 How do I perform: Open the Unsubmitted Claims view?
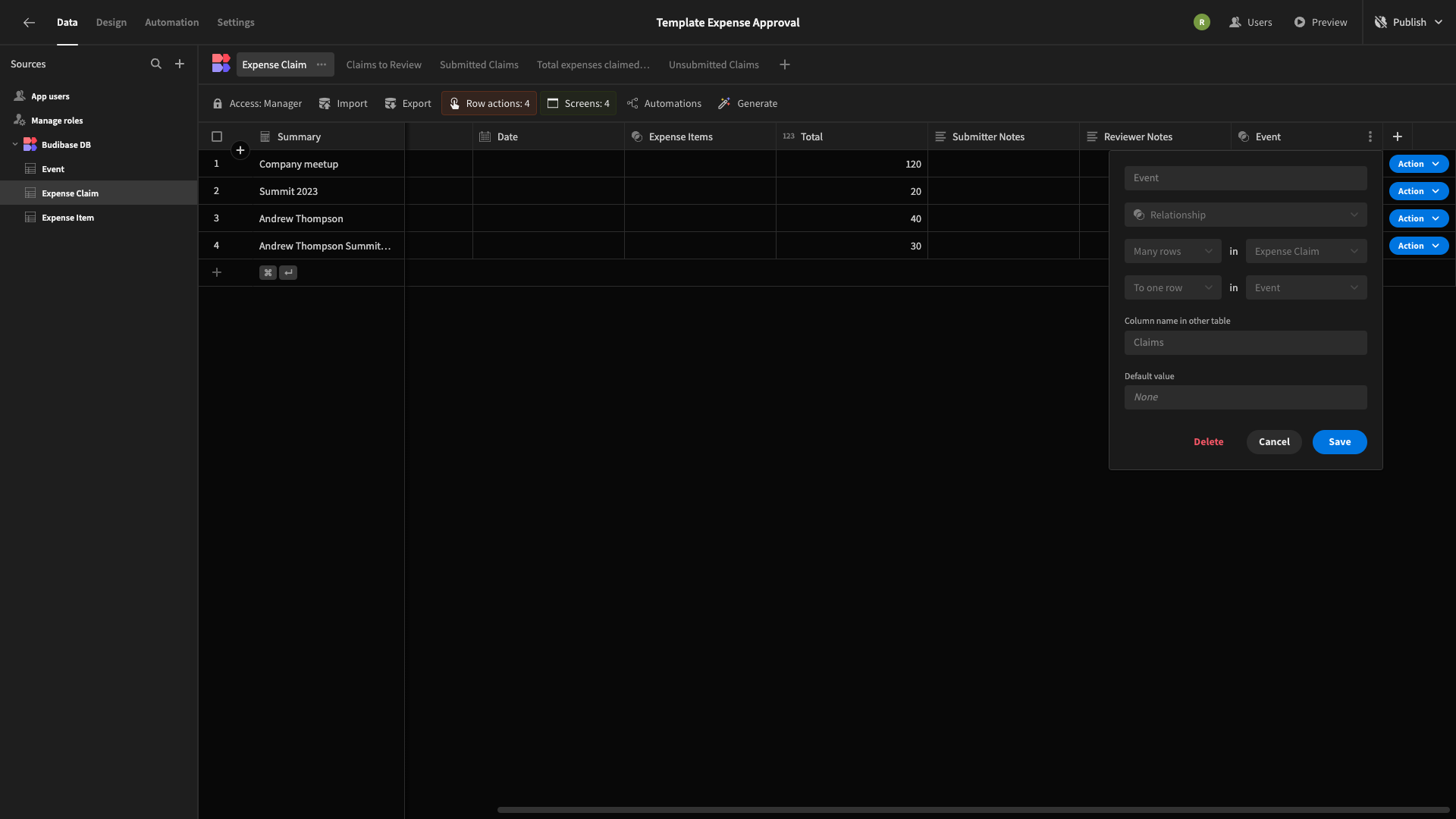(x=714, y=64)
